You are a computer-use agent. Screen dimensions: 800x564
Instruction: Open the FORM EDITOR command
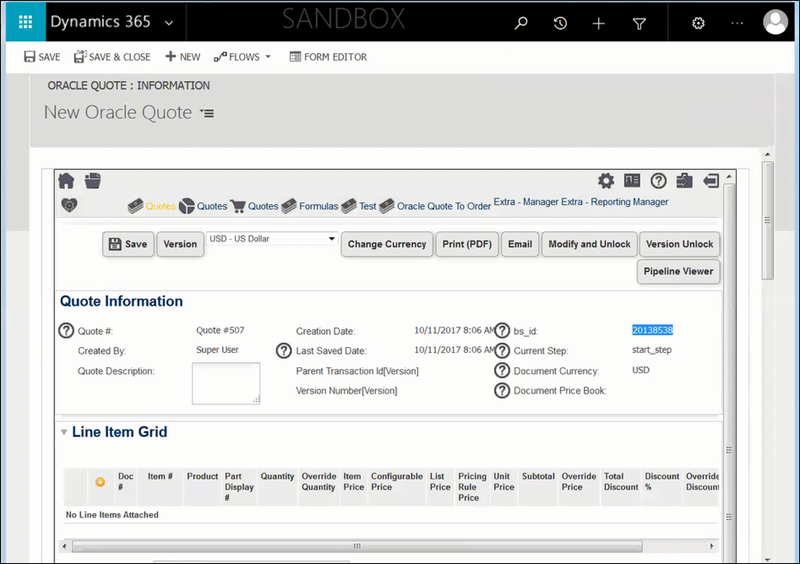tap(328, 57)
